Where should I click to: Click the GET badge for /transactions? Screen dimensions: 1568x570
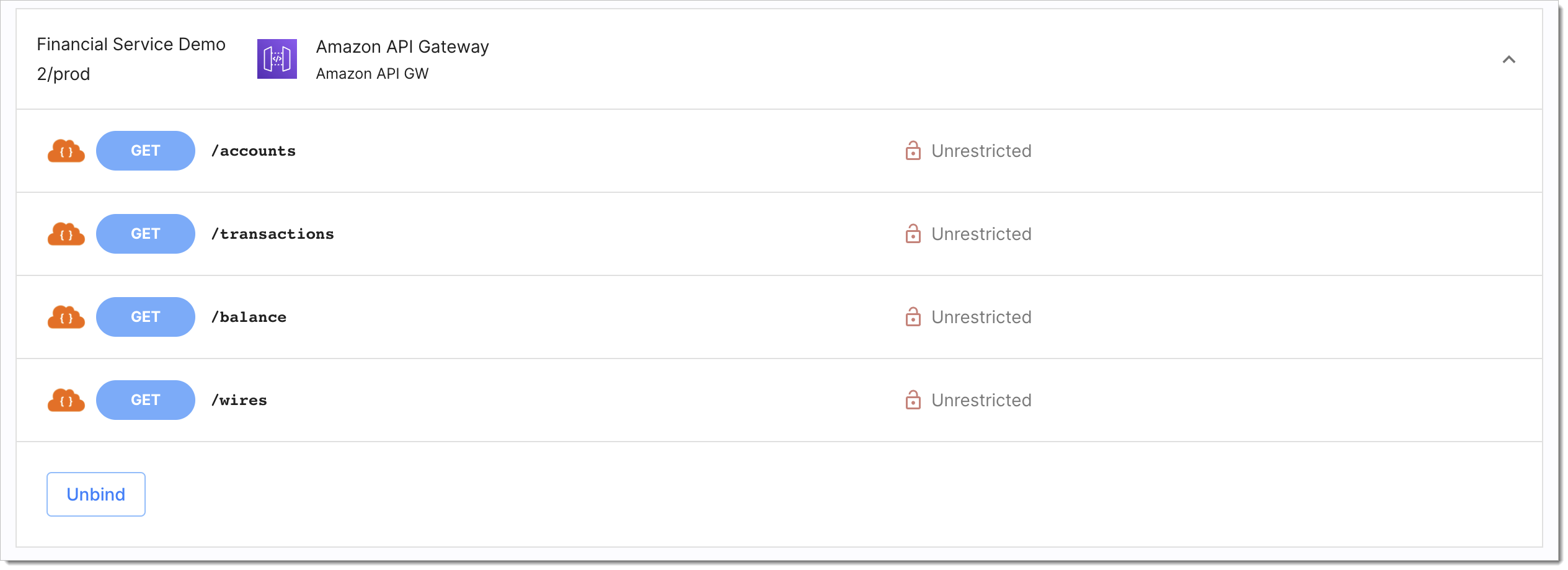[x=146, y=234]
